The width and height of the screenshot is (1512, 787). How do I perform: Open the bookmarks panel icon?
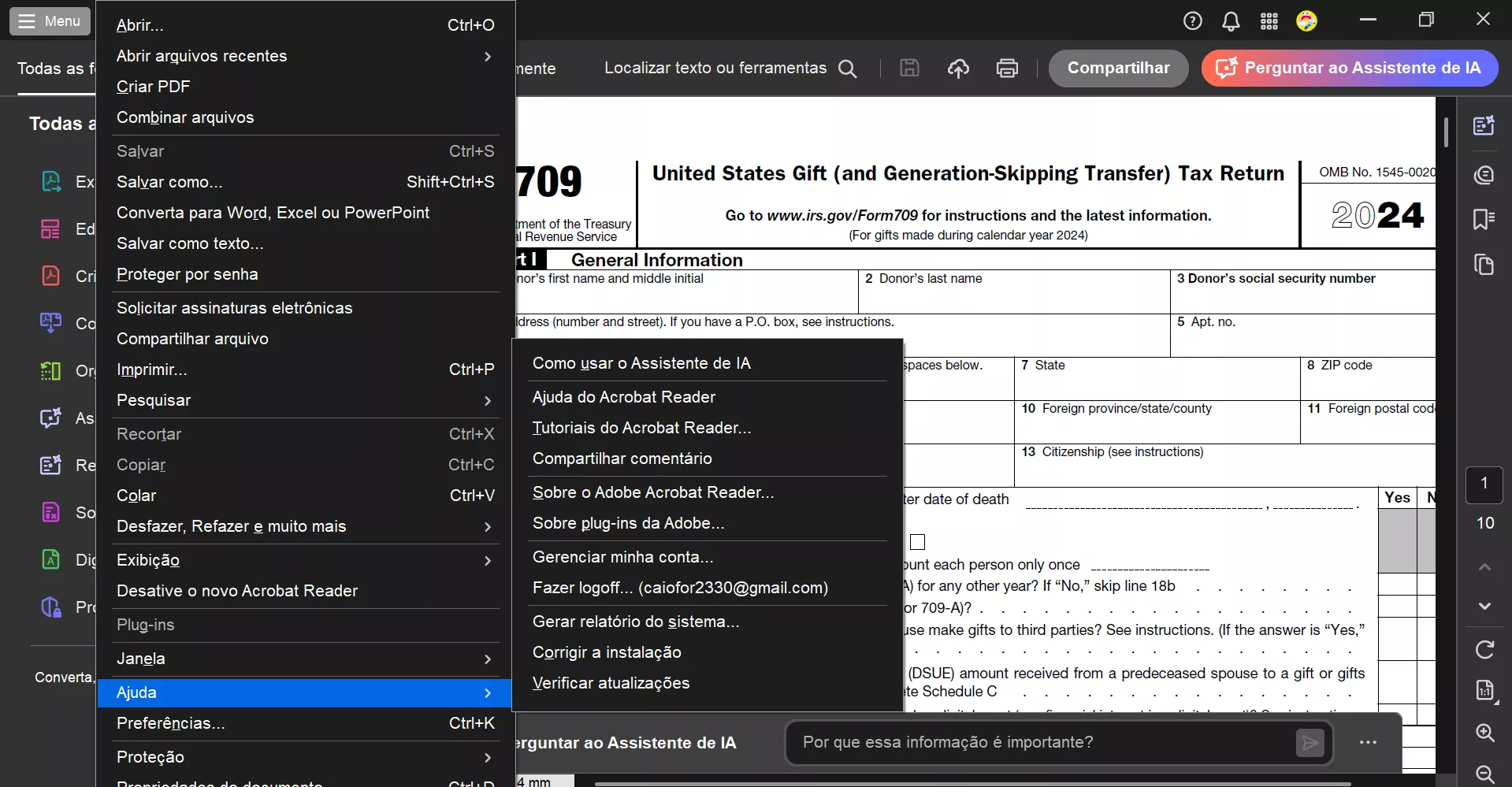click(x=1484, y=219)
